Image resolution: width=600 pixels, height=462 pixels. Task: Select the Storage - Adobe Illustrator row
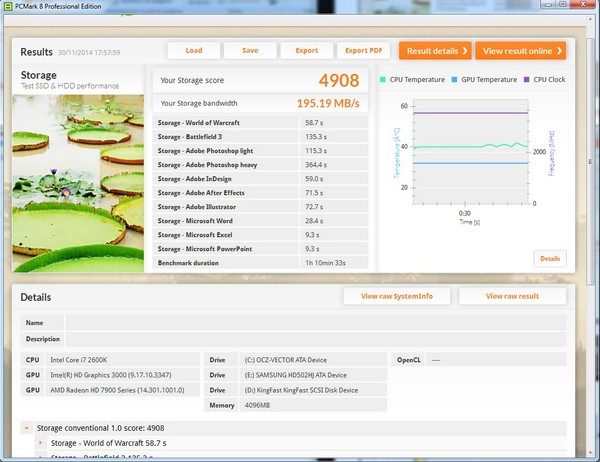[x=260, y=207]
